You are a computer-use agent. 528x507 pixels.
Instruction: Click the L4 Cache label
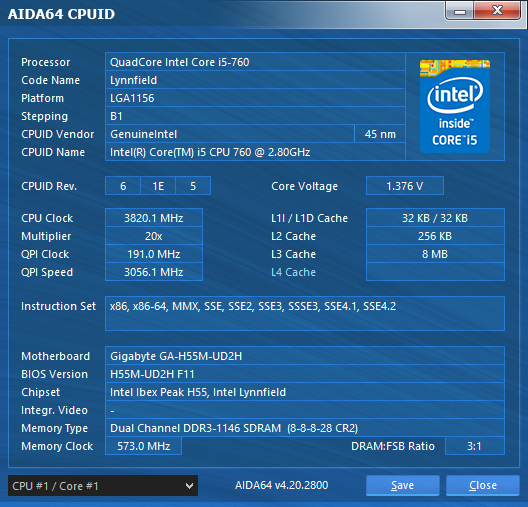293,272
